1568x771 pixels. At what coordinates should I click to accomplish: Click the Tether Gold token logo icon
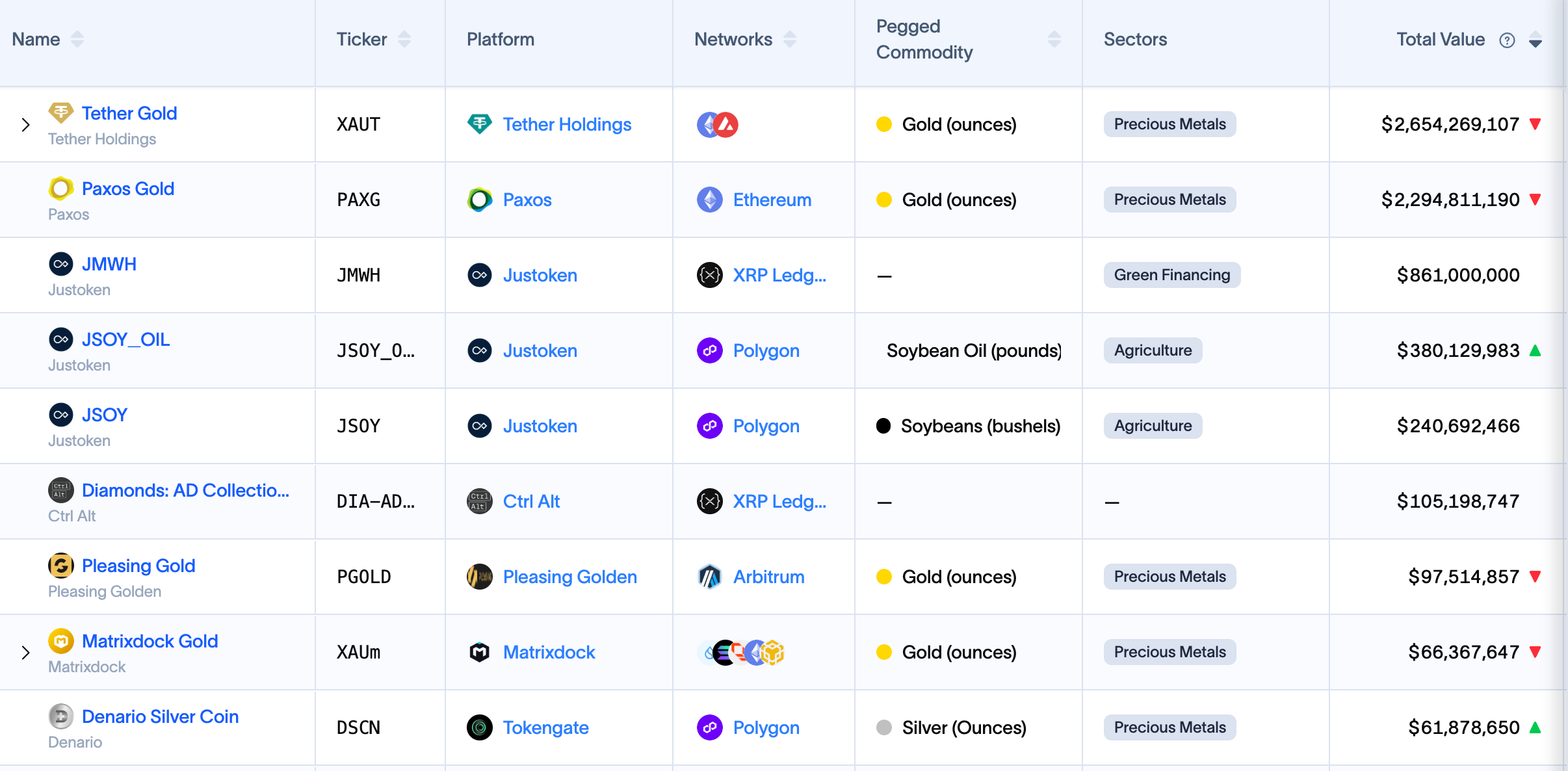click(x=61, y=113)
